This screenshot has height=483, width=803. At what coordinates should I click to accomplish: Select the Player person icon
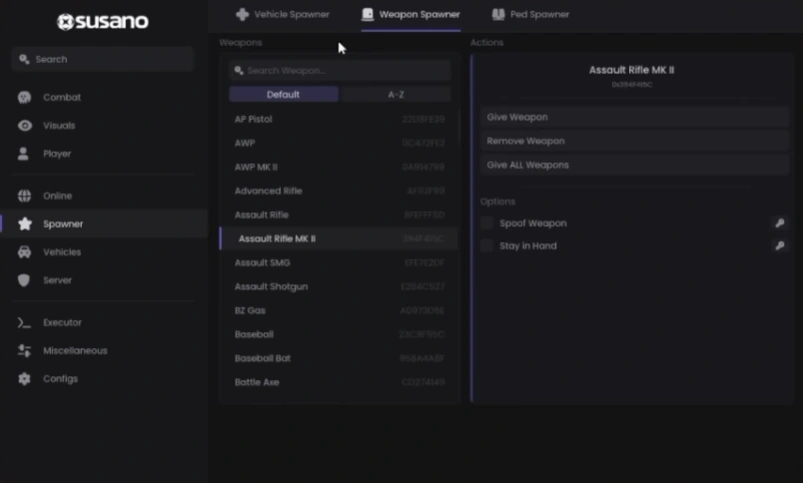pyautogui.click(x=23, y=154)
